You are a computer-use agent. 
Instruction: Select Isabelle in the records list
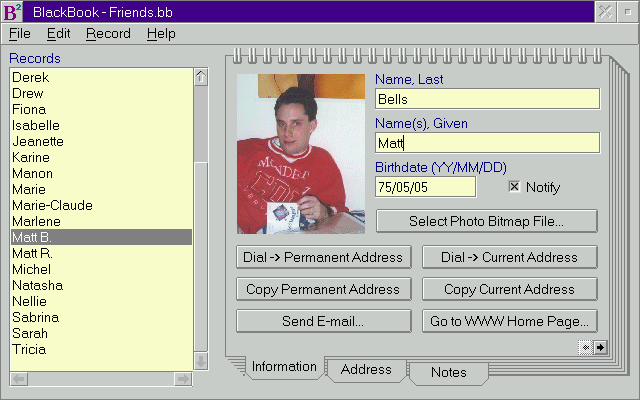click(x=101, y=125)
